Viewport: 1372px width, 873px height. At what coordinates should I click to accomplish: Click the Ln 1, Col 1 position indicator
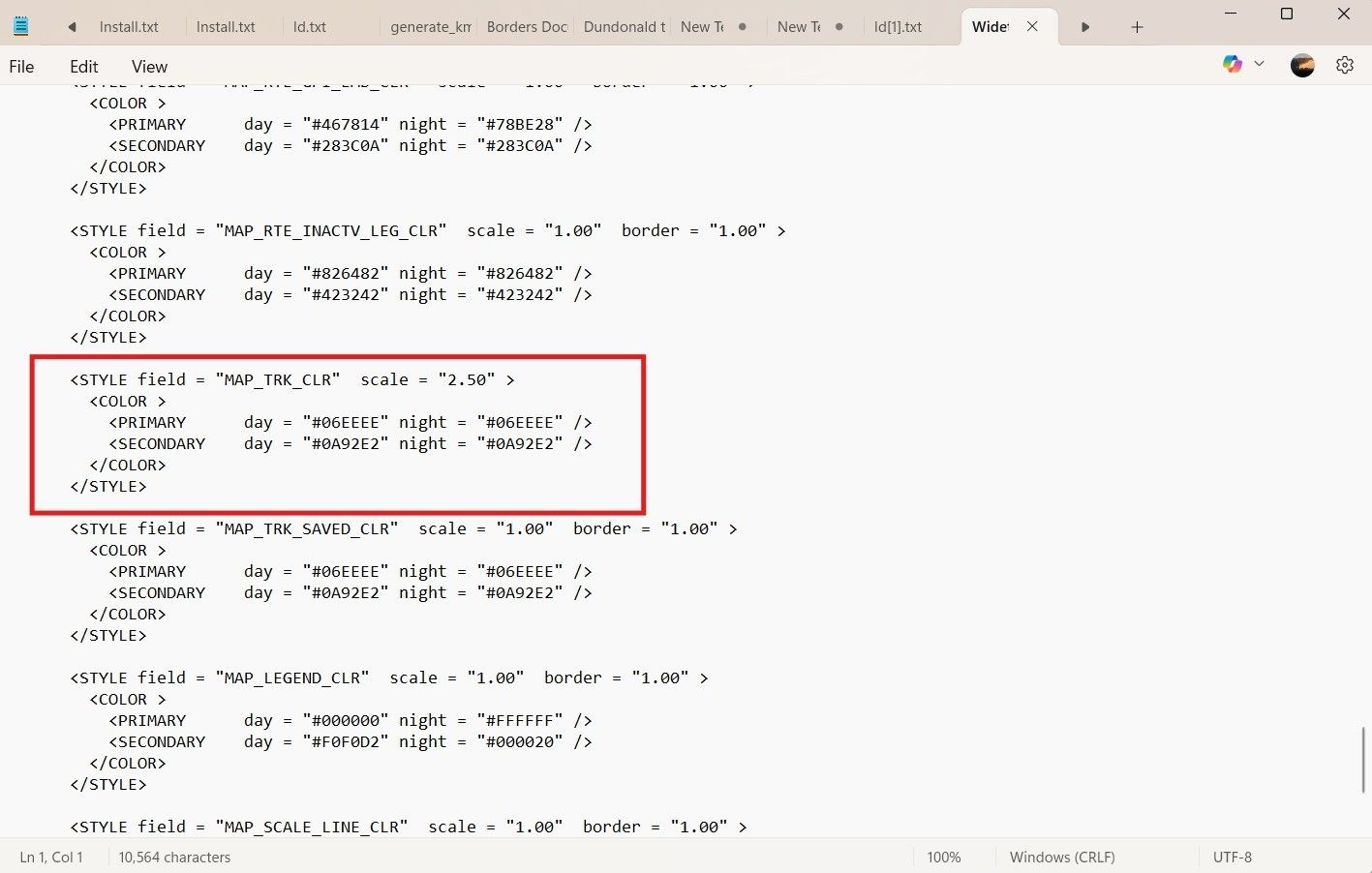point(51,858)
